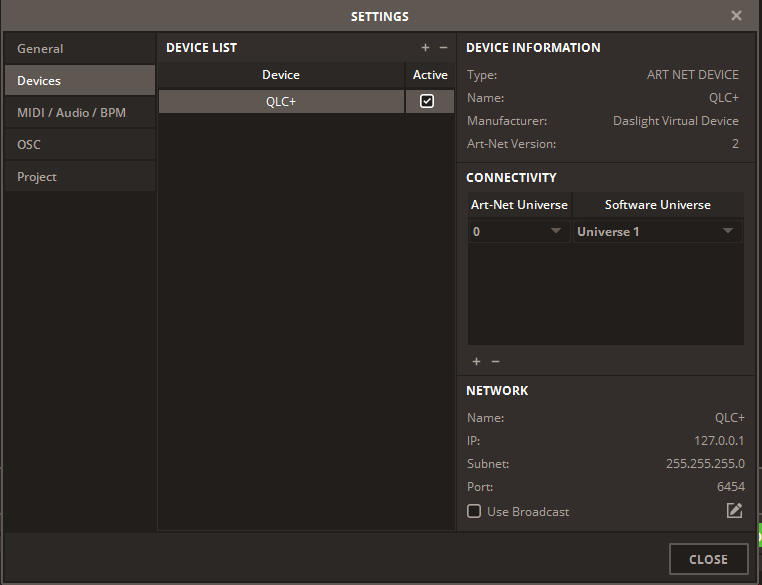762x585 pixels.
Task: Open the MIDI / Audio / BPM tab
Action: coord(80,113)
